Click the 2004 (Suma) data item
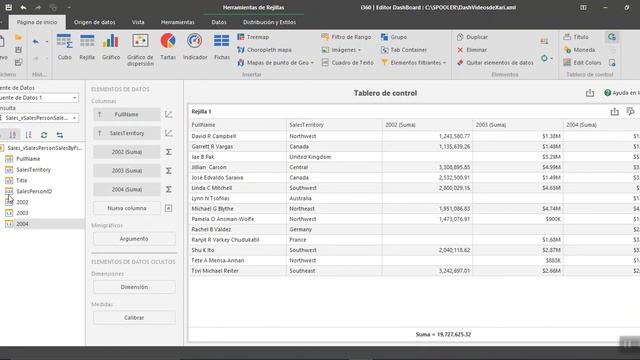The height and width of the screenshot is (360, 640). pyautogui.click(x=127, y=189)
